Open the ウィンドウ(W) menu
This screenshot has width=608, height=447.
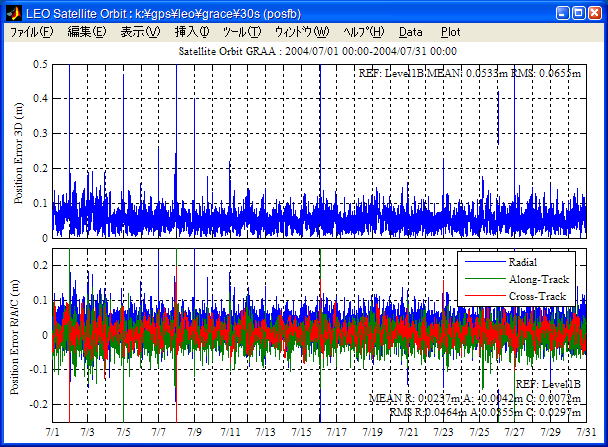click(301, 32)
